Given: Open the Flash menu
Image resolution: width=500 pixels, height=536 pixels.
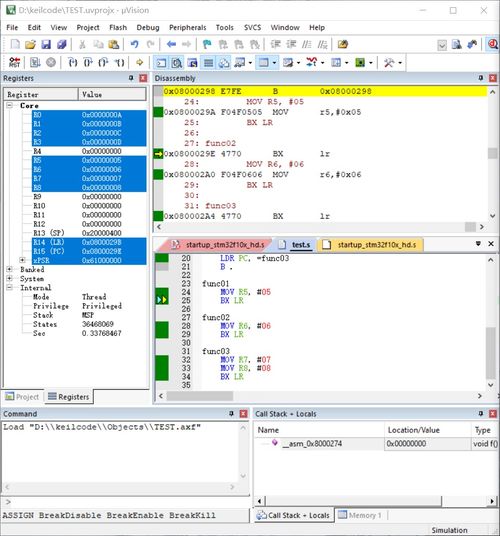Looking at the screenshot, I should click(118, 28).
